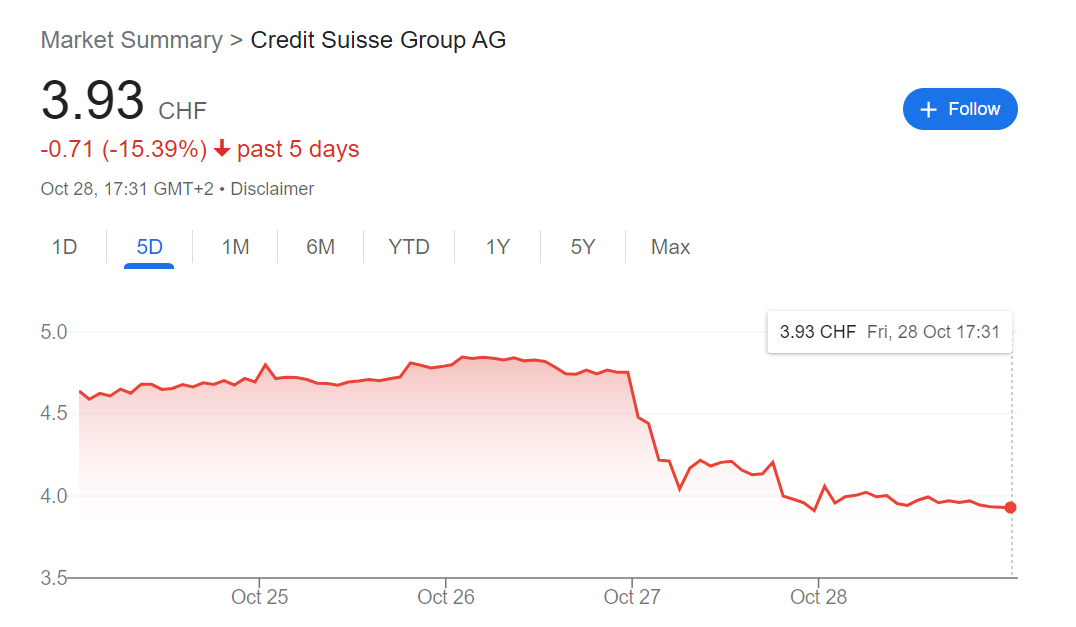This screenshot has width=1076, height=627.
Task: Open the Market Summary breadcrumb link
Action: pyautogui.click(x=132, y=40)
